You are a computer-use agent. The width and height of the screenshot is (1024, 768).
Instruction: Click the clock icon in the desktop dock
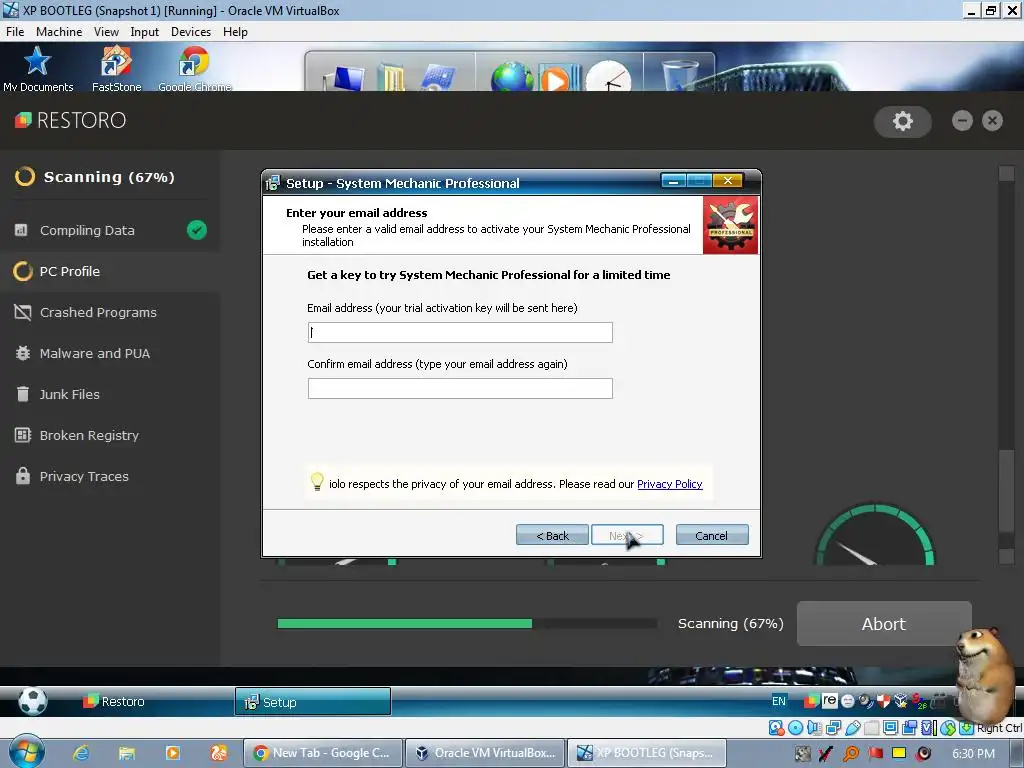(609, 76)
